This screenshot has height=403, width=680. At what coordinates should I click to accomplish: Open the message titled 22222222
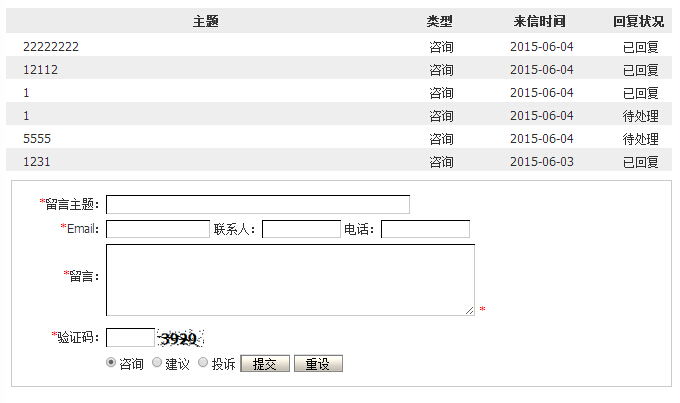pyautogui.click(x=51, y=47)
